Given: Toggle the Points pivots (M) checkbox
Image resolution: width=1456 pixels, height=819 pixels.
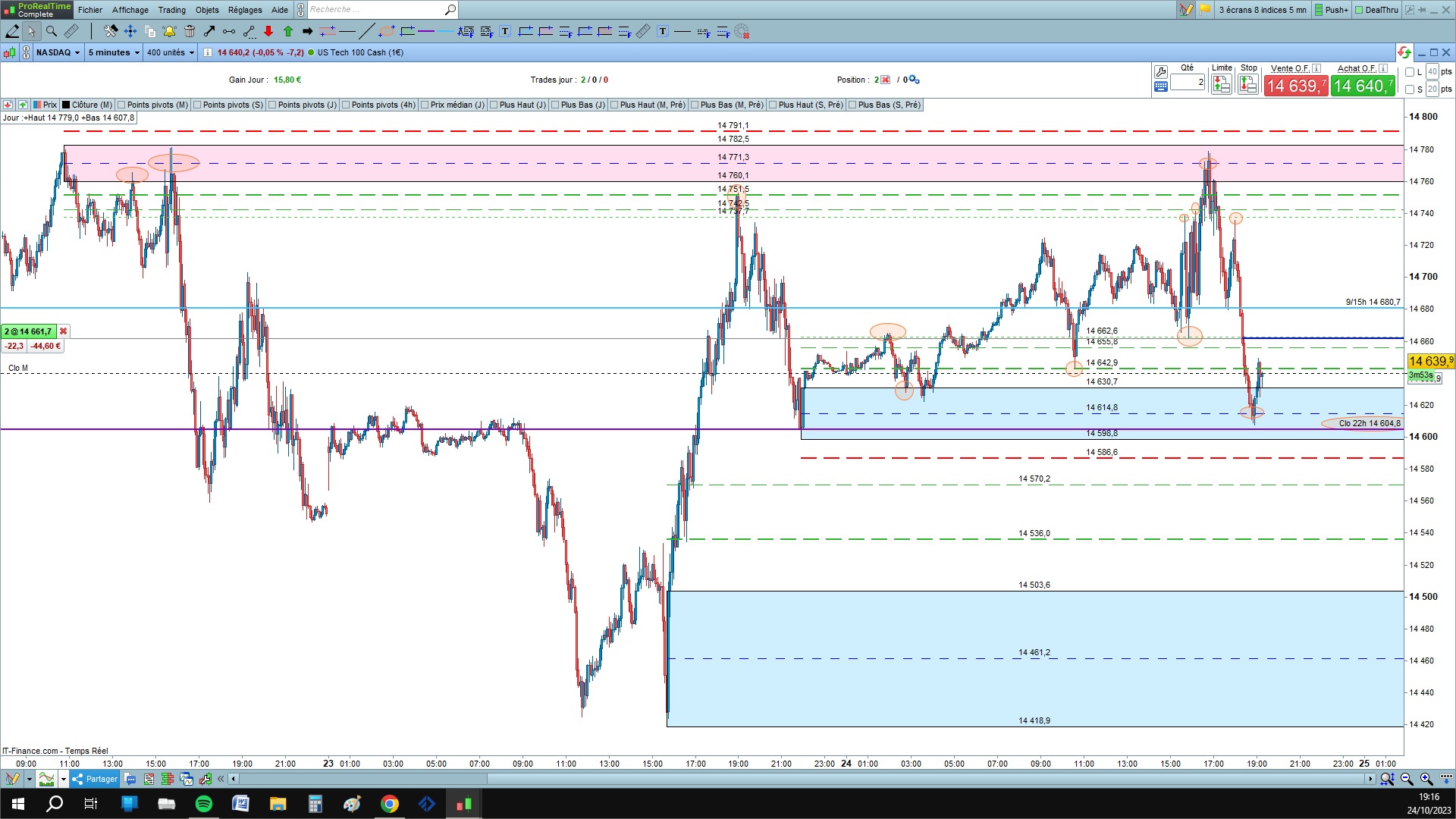Looking at the screenshot, I should click(122, 105).
